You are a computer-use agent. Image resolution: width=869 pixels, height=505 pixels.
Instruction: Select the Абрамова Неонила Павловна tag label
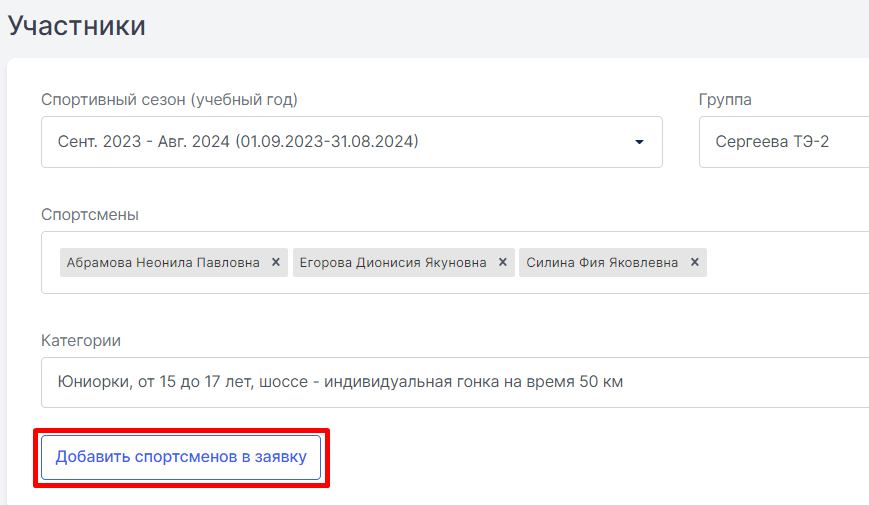[x=163, y=263]
